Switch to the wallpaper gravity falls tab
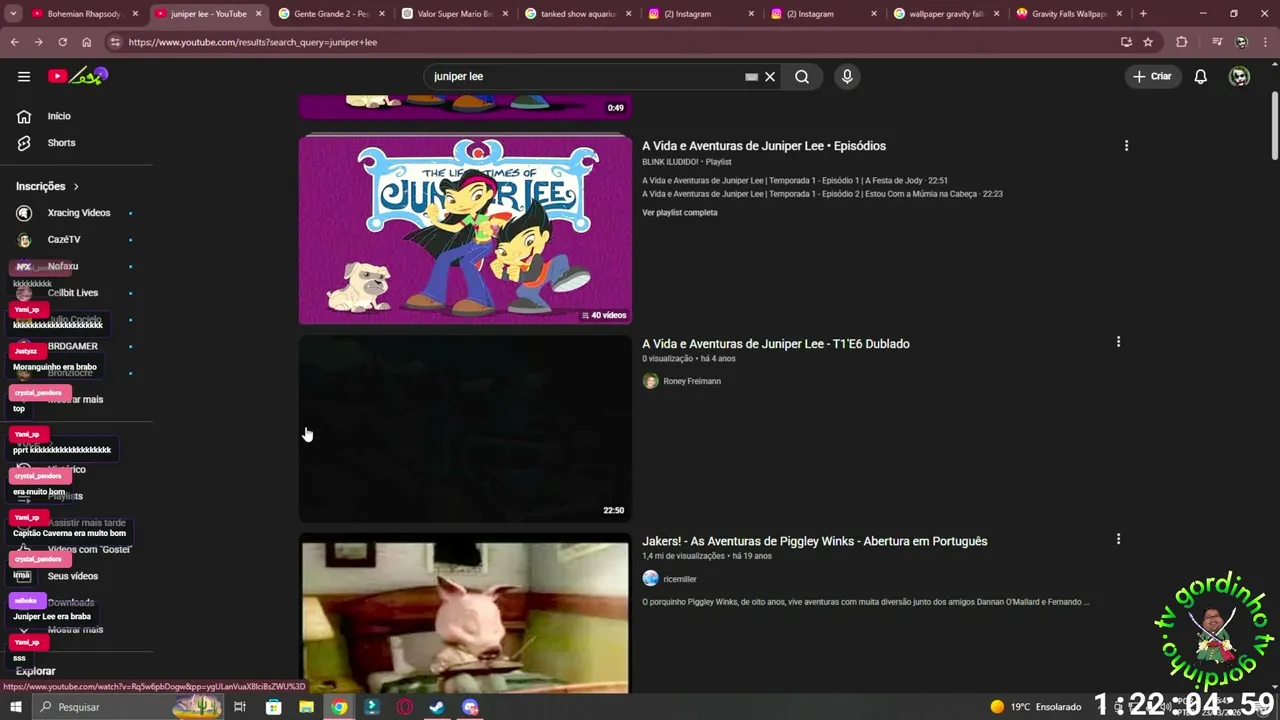1280x720 pixels. point(945,14)
